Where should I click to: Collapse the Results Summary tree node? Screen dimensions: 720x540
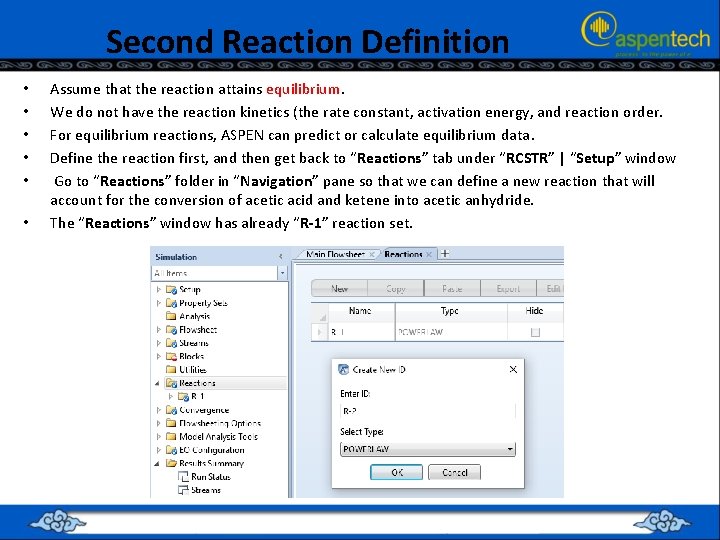click(158, 463)
